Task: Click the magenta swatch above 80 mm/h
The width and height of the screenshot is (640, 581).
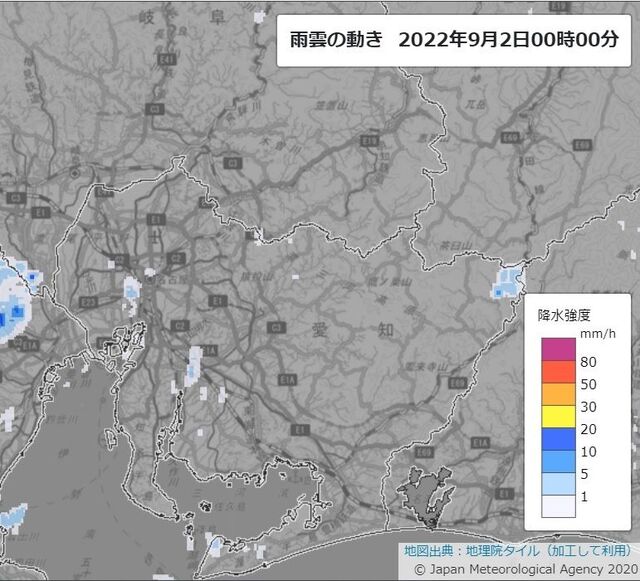Action: point(558,349)
